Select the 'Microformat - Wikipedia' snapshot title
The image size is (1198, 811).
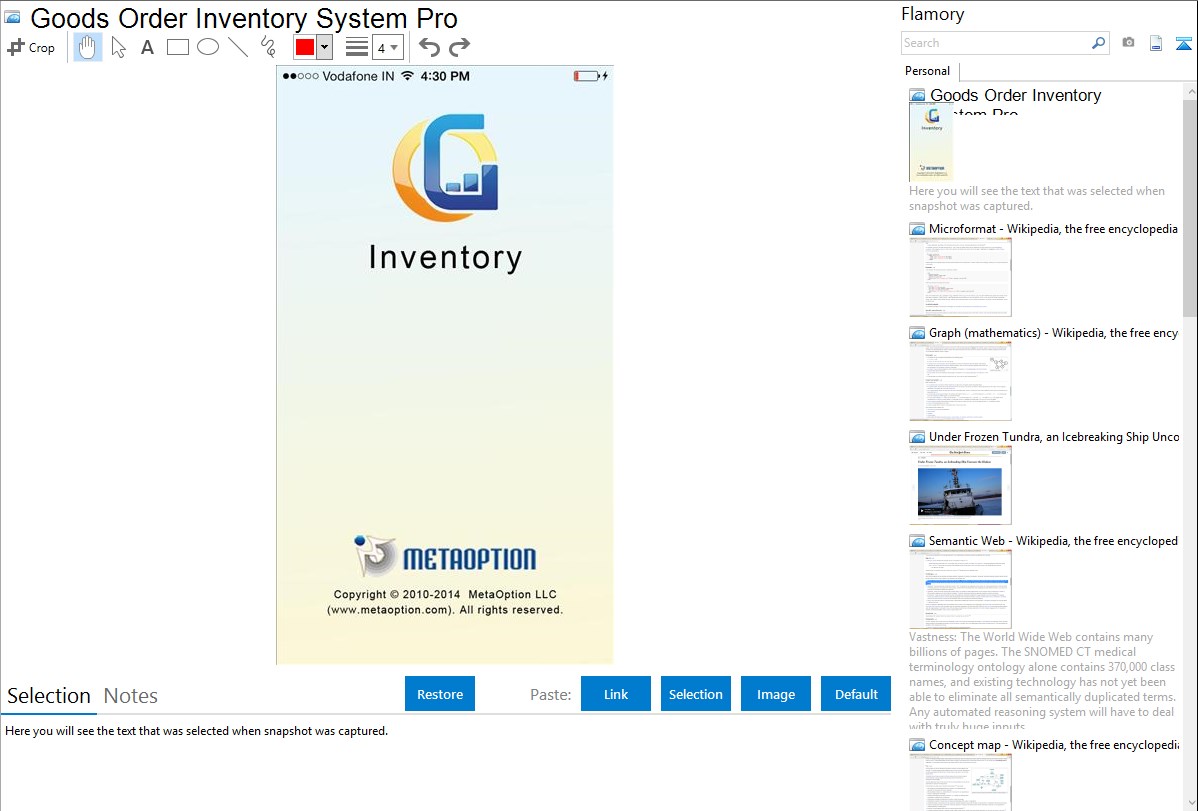tap(1053, 229)
